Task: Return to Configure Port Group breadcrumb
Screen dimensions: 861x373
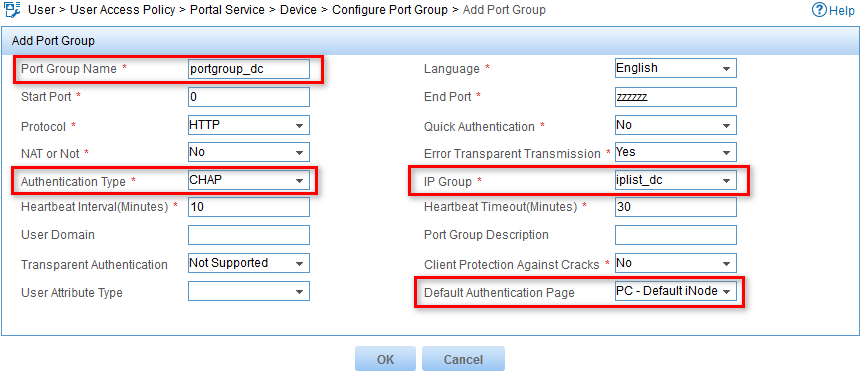Action: pyautogui.click(x=390, y=10)
